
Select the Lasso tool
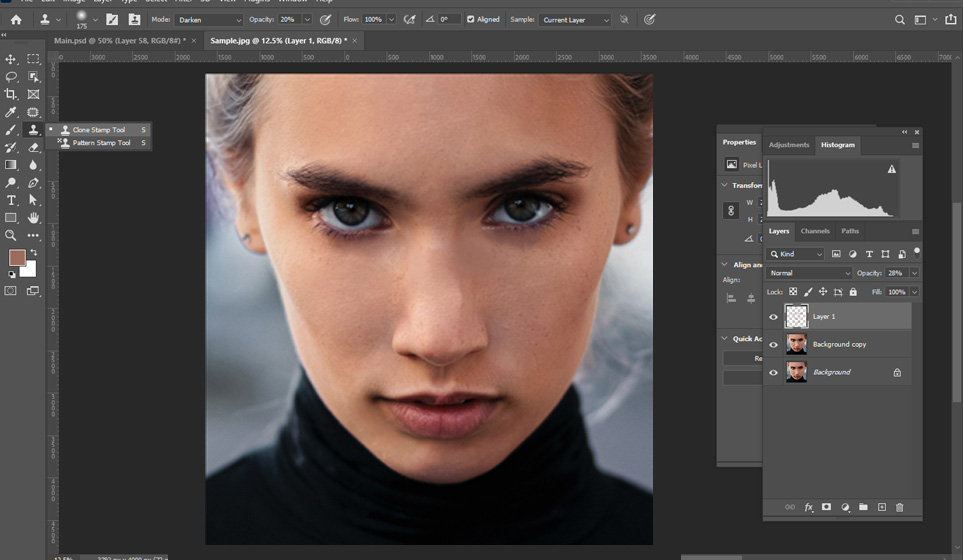click(x=10, y=77)
